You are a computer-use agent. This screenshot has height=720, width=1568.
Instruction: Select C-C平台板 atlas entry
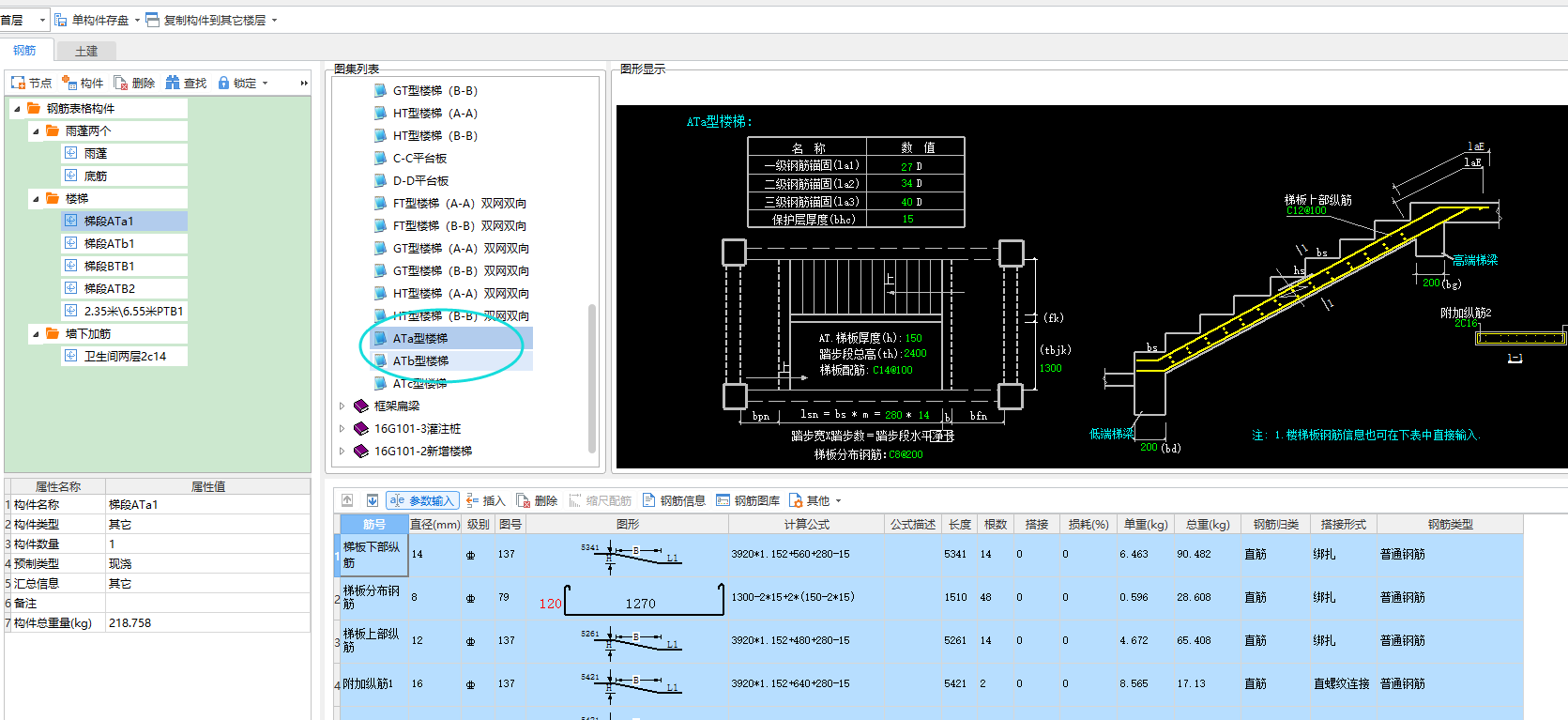(x=419, y=158)
